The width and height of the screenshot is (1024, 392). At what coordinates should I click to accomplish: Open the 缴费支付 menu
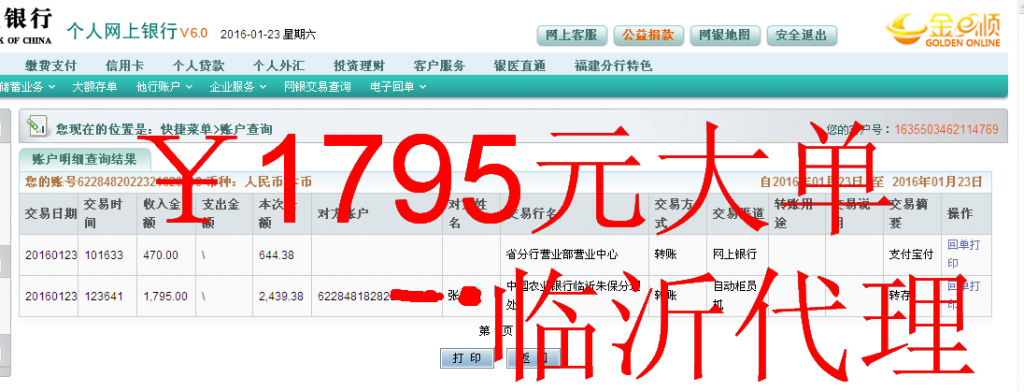tap(51, 65)
